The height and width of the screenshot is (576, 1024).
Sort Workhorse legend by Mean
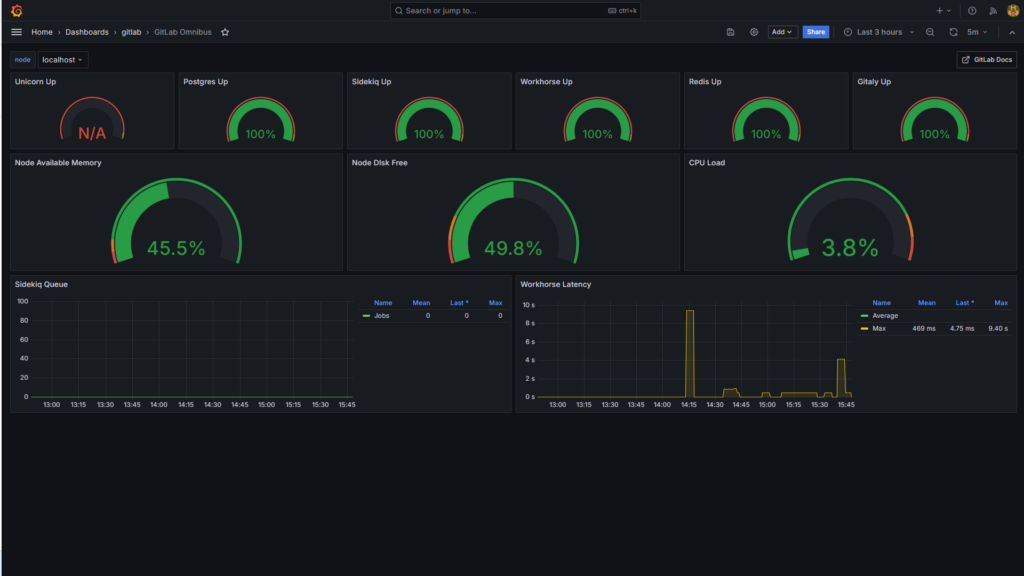coord(927,302)
